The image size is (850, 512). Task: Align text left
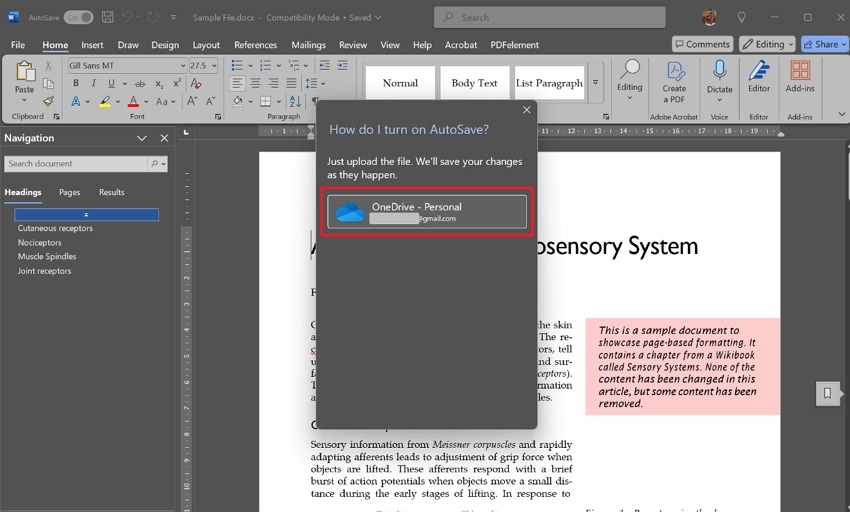click(x=237, y=84)
